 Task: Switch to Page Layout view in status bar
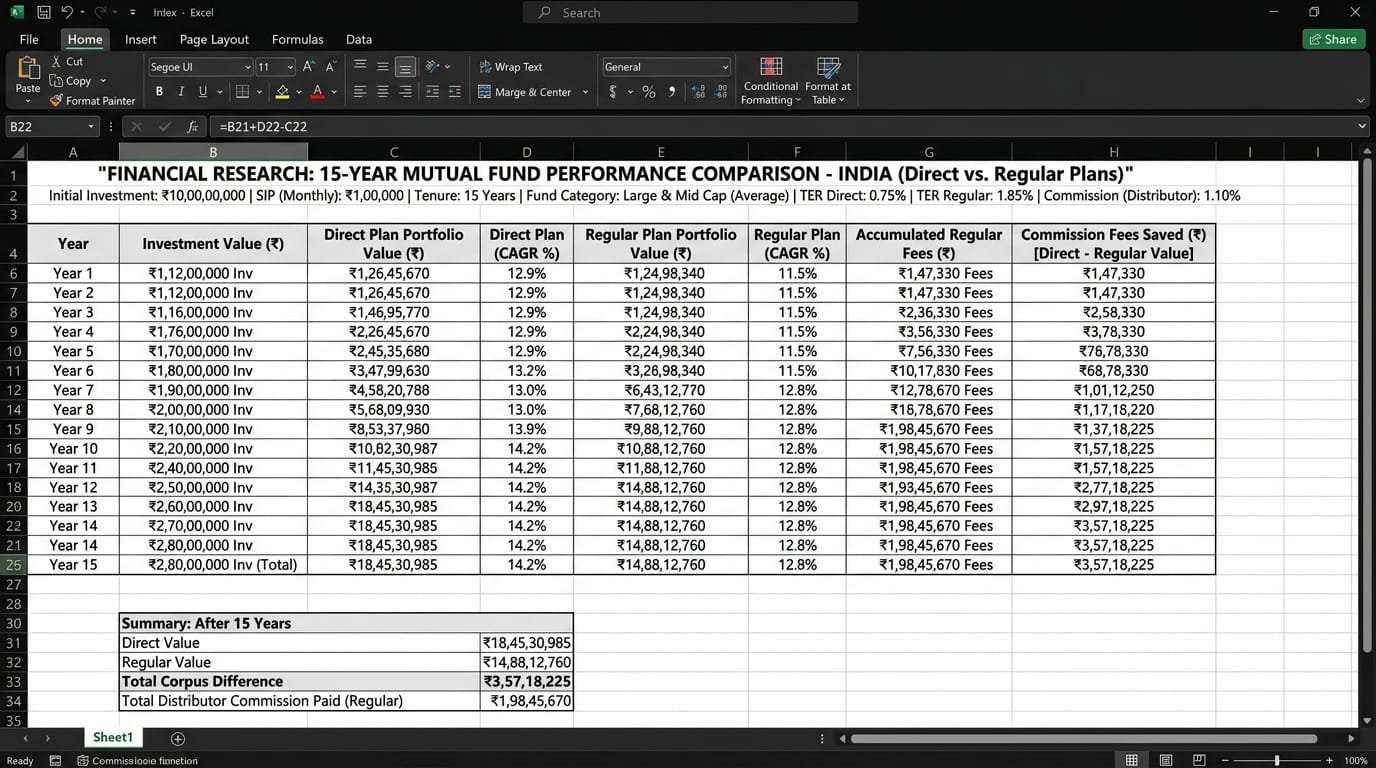1165,760
